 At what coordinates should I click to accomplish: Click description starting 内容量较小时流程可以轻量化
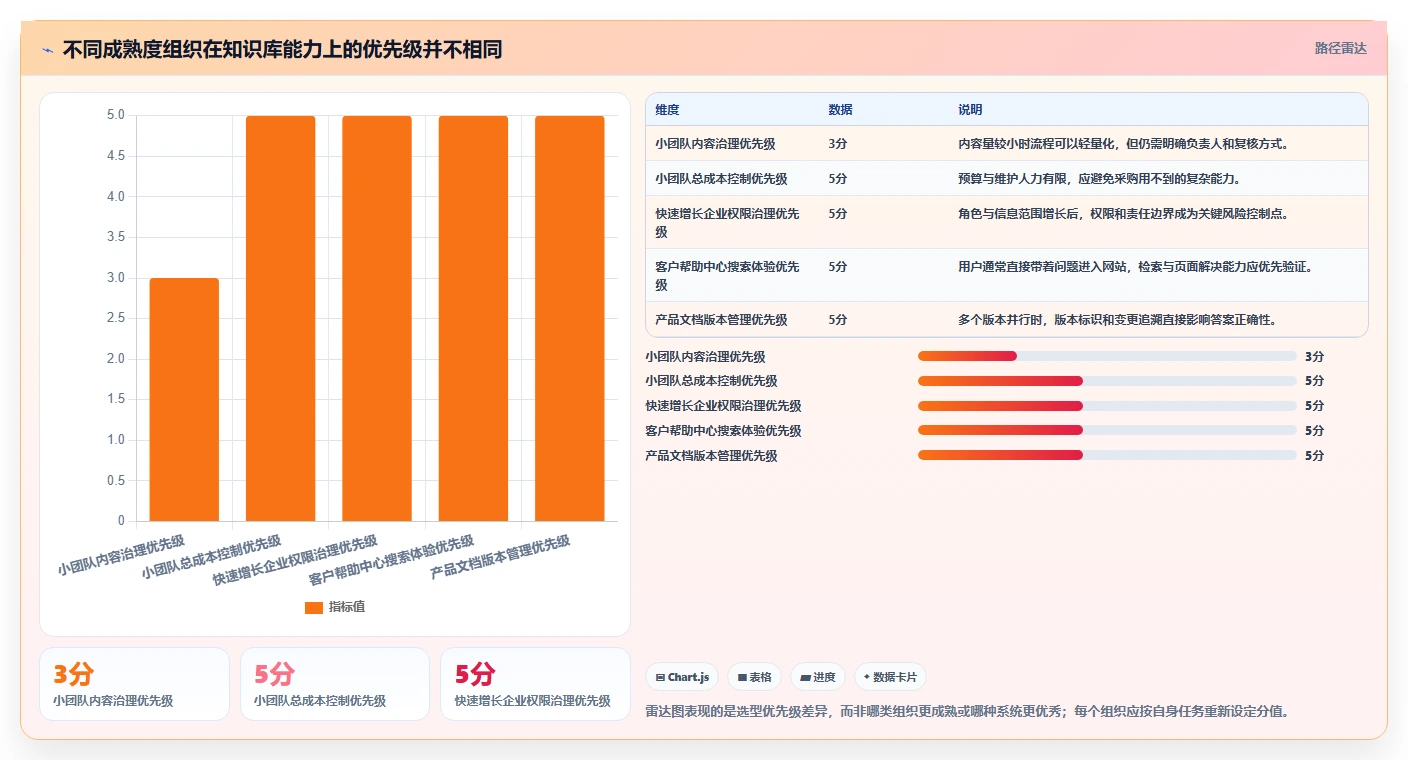click(1123, 144)
